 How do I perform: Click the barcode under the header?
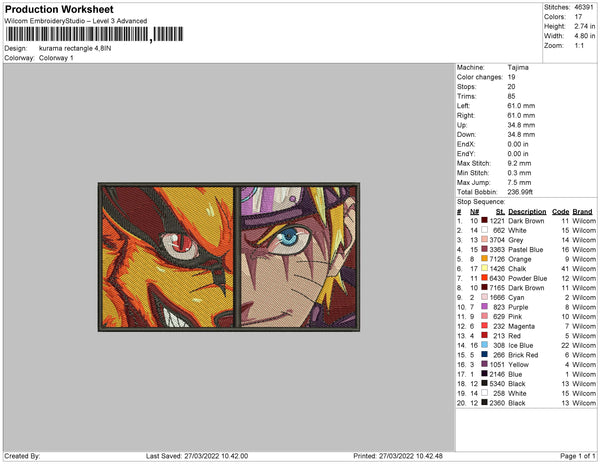(x=94, y=34)
